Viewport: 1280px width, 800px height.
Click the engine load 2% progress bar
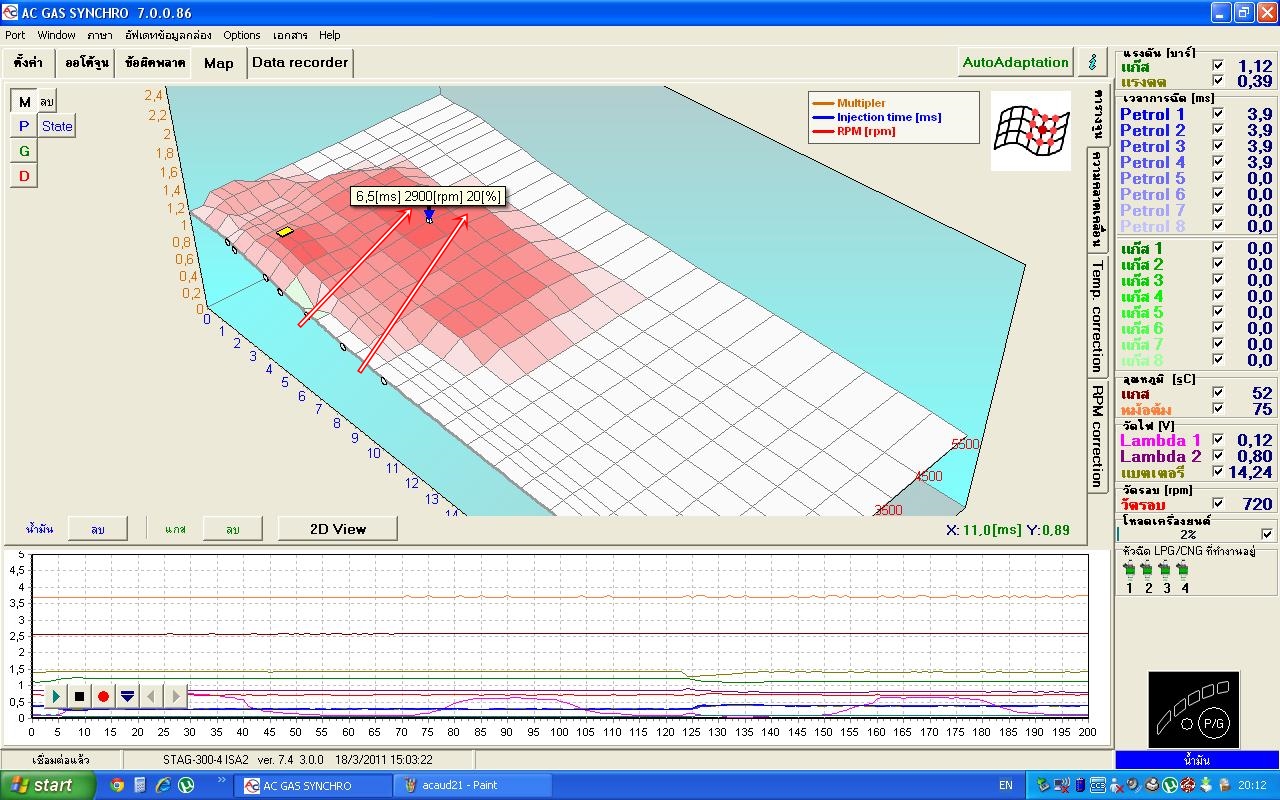click(1187, 534)
